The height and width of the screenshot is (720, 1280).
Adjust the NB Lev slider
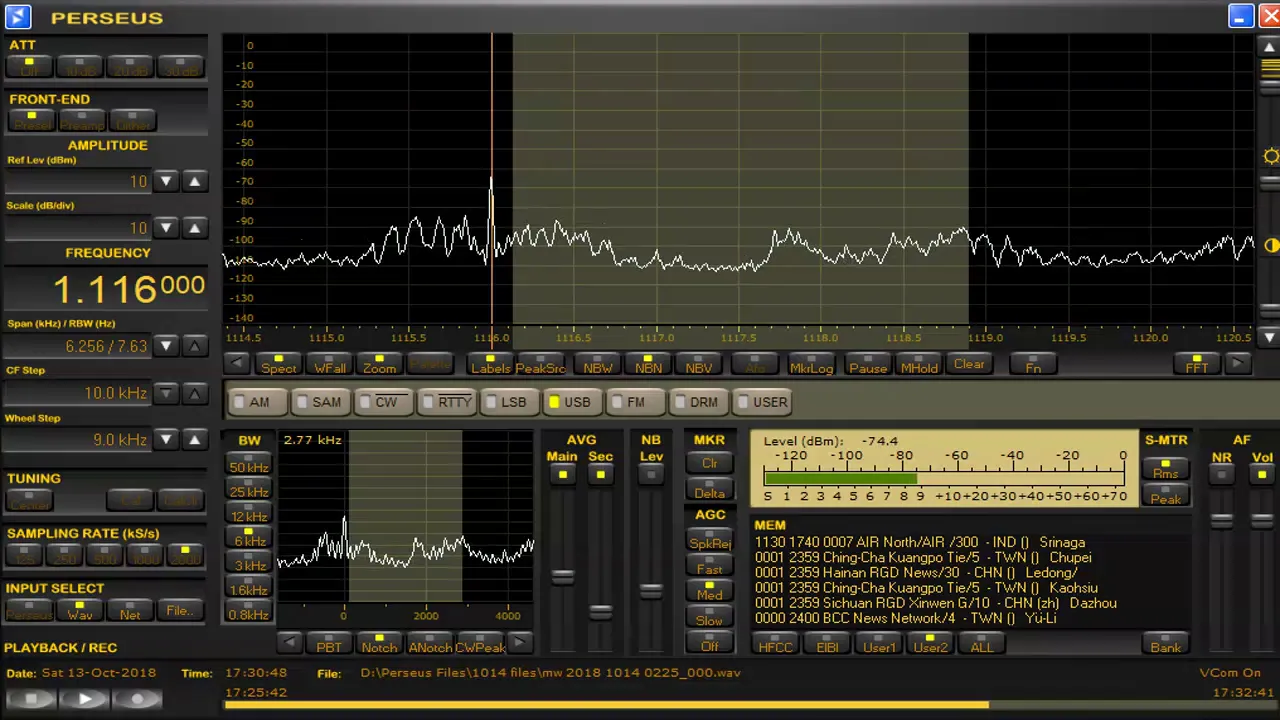pos(651,591)
